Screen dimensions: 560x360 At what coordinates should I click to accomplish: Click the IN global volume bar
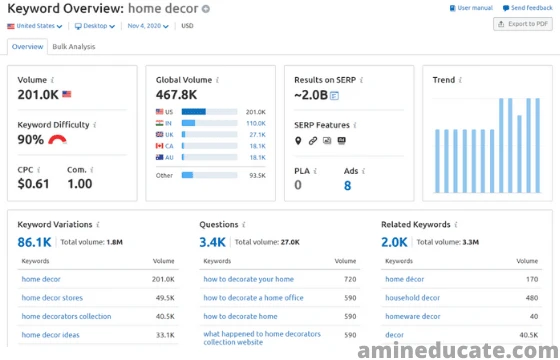click(209, 123)
